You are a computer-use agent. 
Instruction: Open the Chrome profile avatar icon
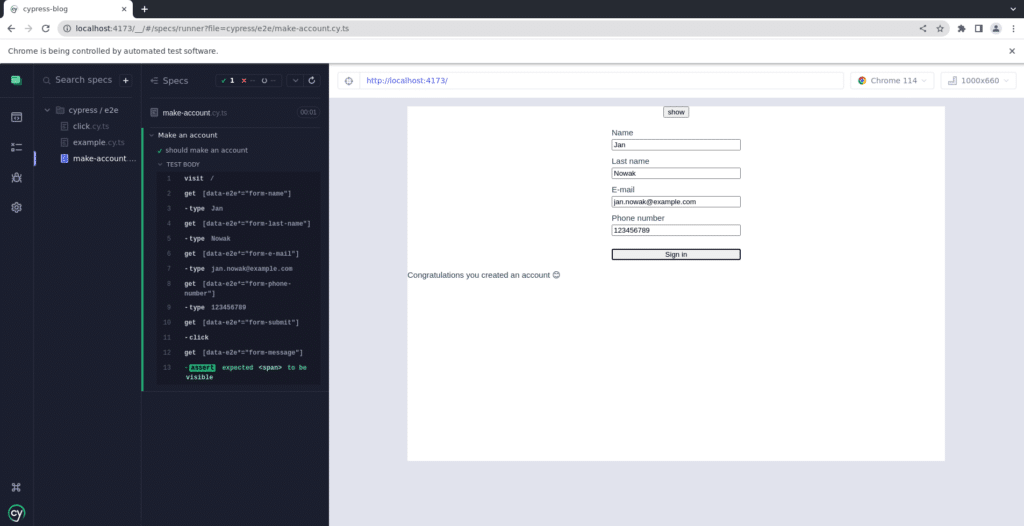[995, 29]
